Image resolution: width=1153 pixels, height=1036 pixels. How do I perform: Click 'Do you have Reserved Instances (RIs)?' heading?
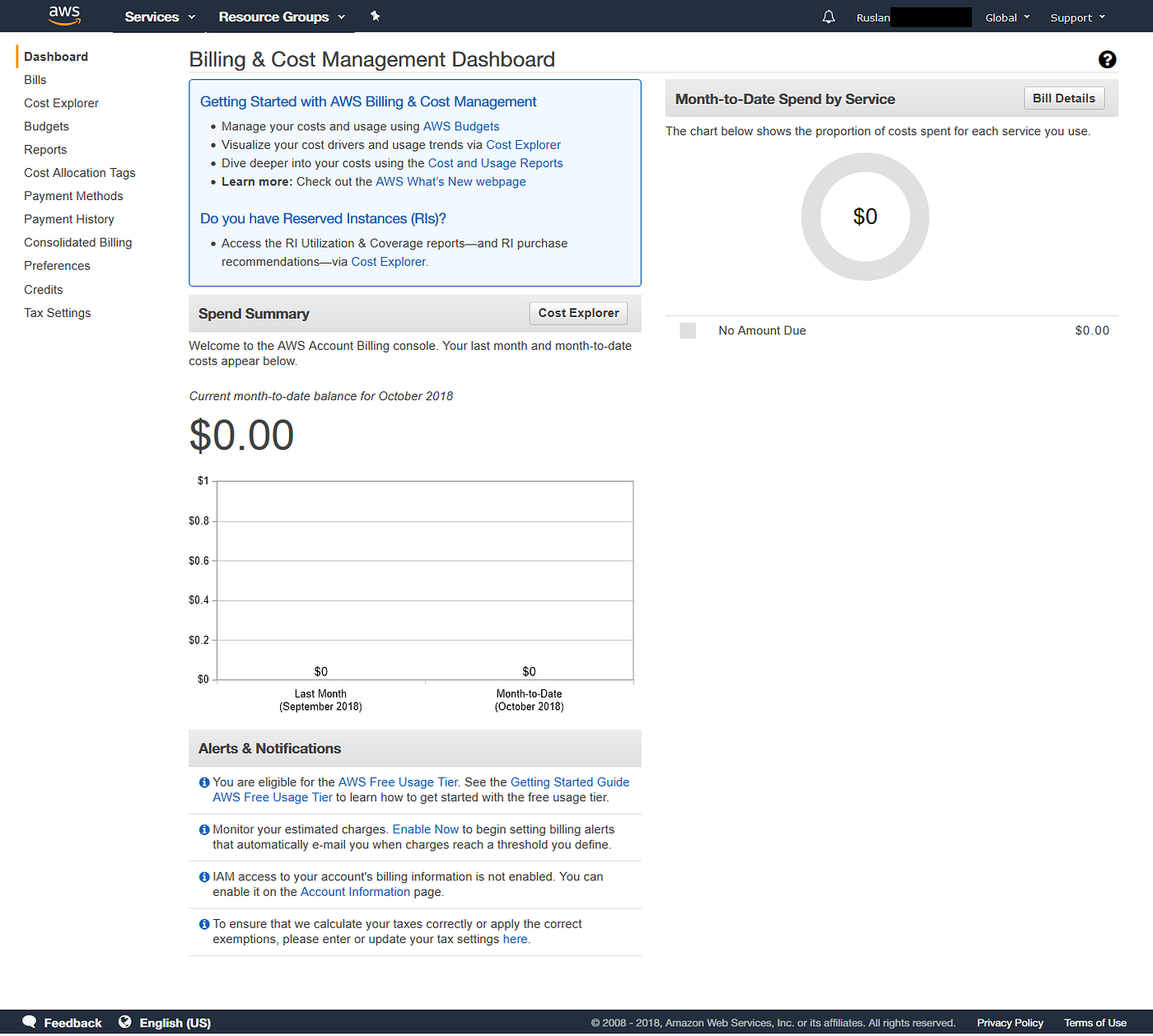point(323,219)
